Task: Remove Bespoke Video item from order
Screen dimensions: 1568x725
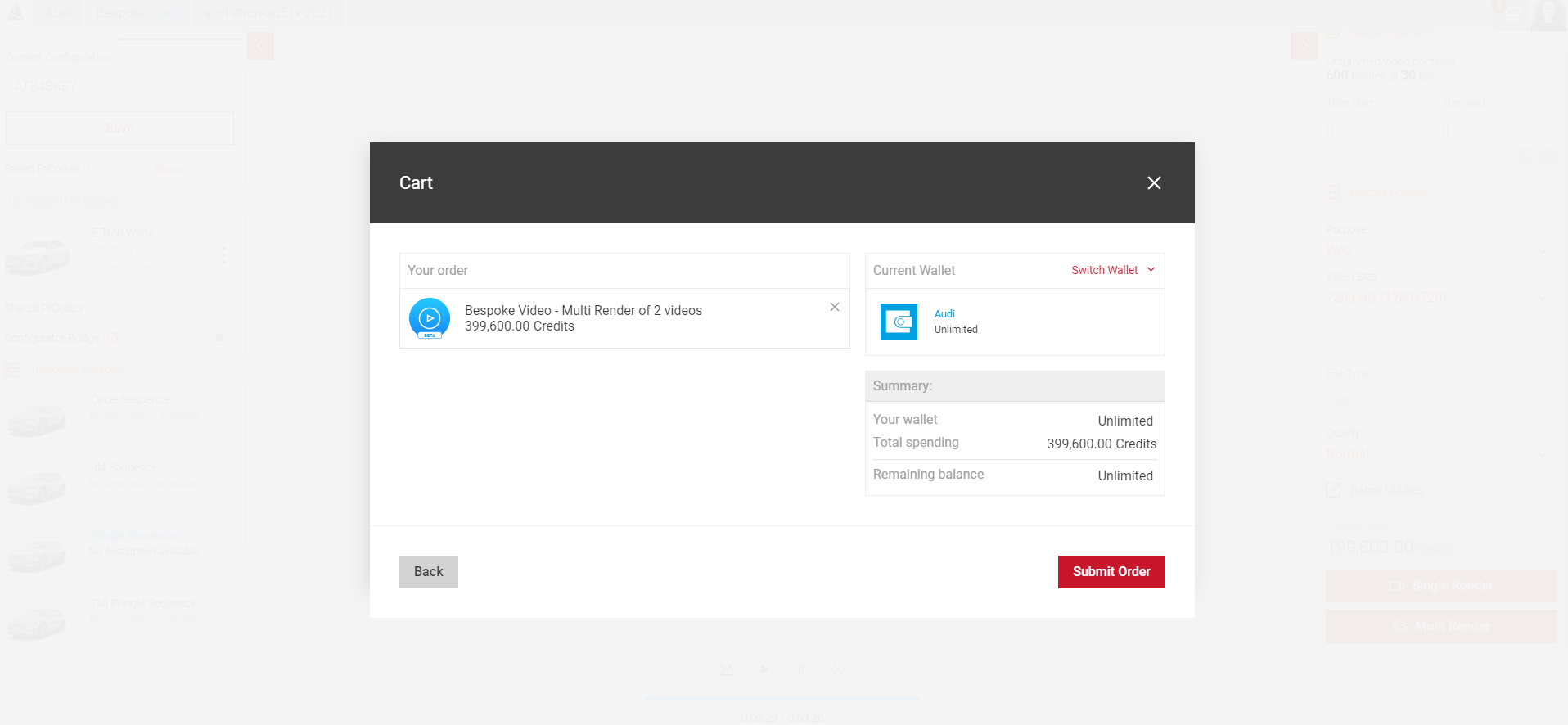Action: tap(835, 307)
